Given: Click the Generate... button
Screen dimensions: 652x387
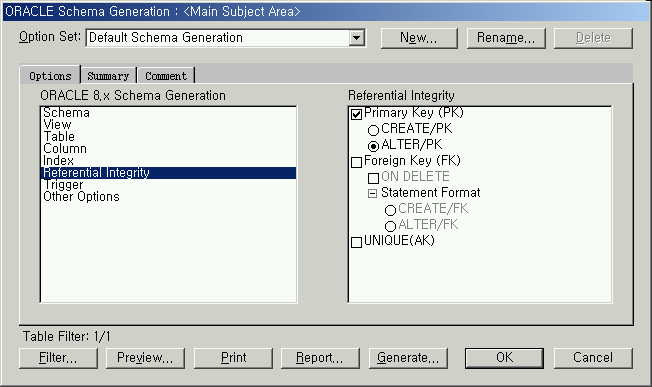Looking at the screenshot, I should [x=408, y=358].
